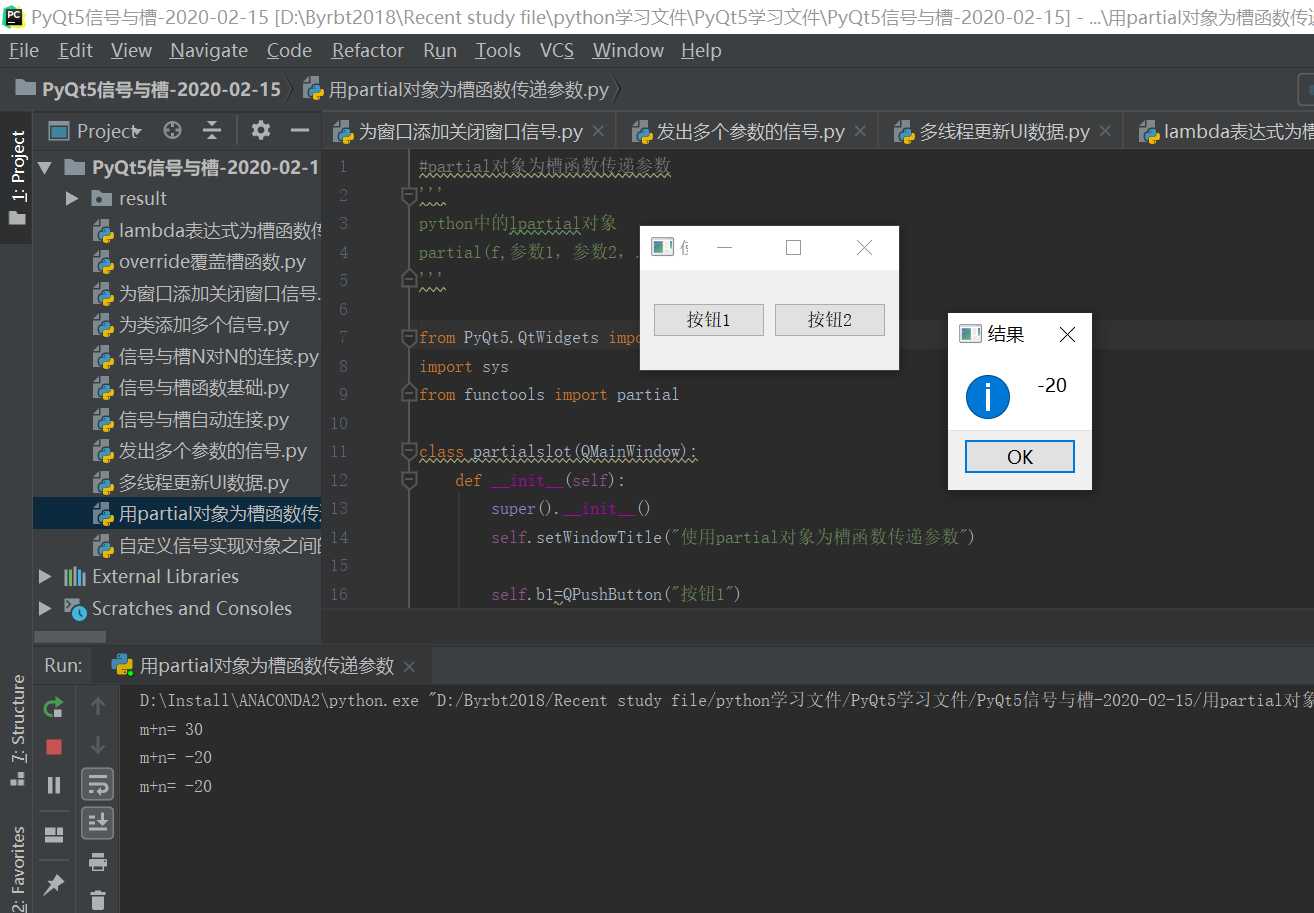Viewport: 1314px width, 913px height.
Task: Select 自定义信号实现对象之间 file in tree
Action: (x=207, y=545)
